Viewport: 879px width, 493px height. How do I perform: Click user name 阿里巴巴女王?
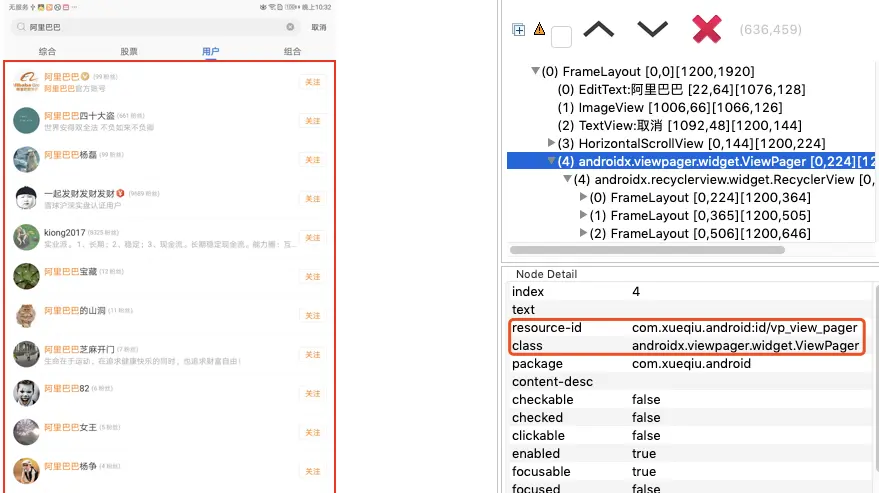point(71,427)
